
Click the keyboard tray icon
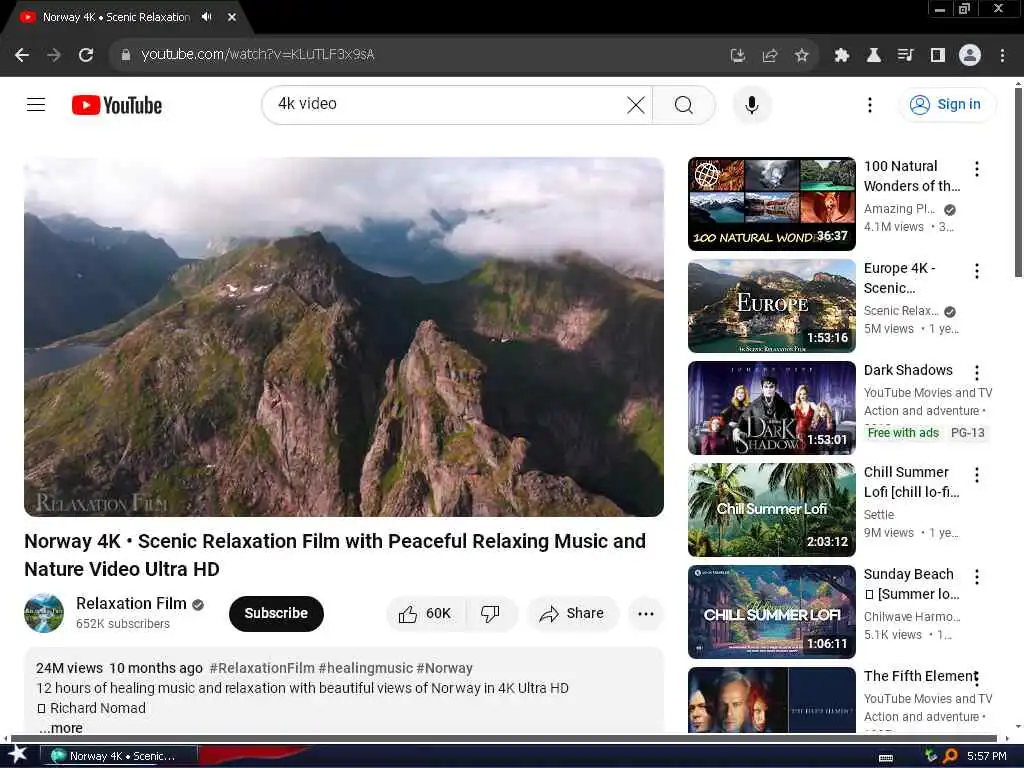(886, 757)
